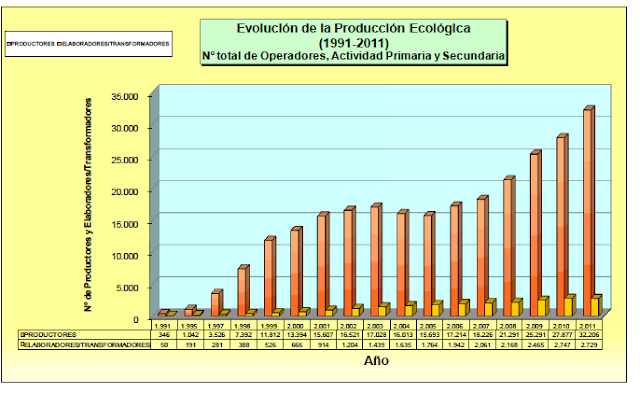
Task: Click the '1.042' Productores cell
Action: [x=190, y=335]
